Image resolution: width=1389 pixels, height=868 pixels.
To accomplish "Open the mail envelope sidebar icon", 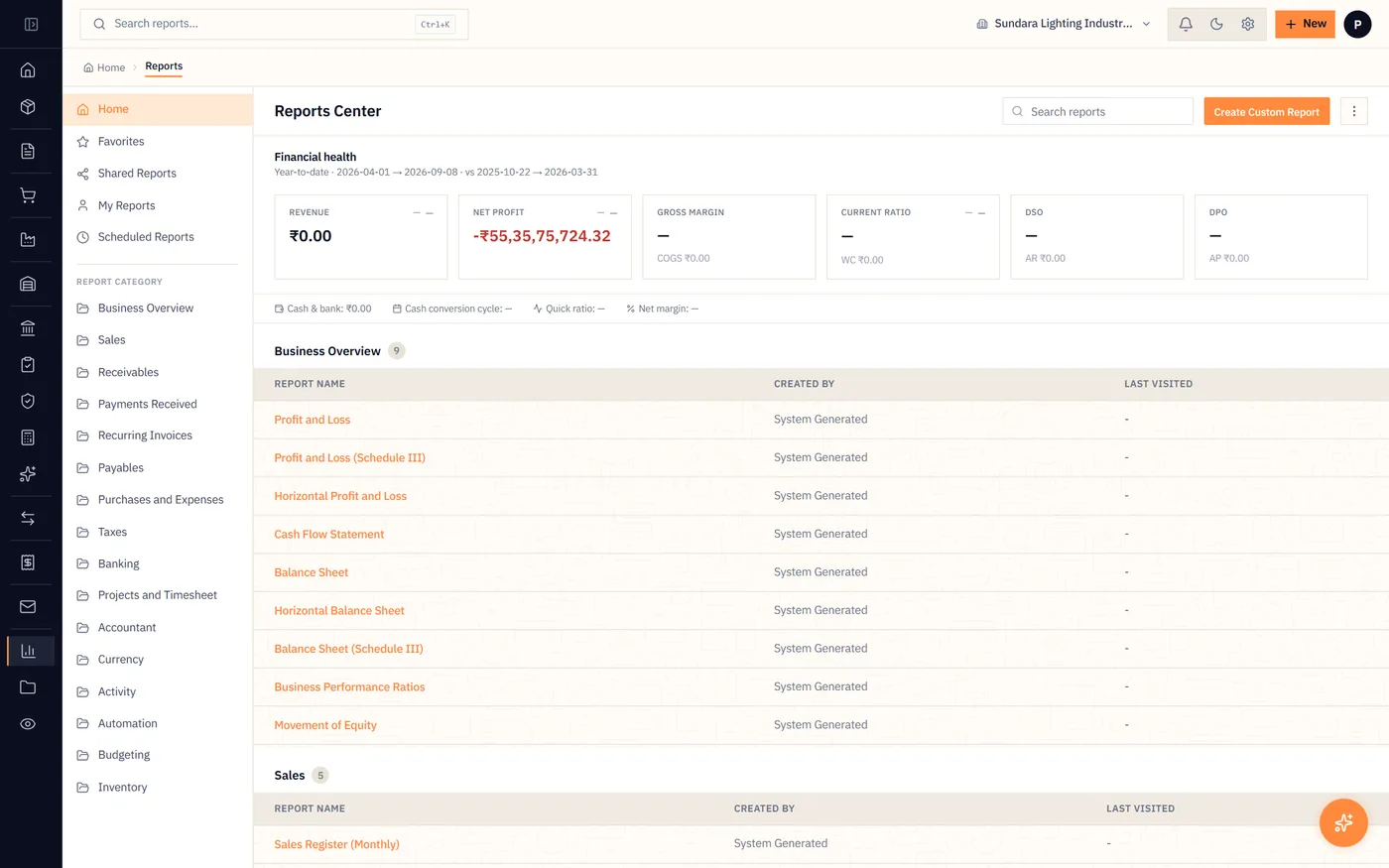I will (28, 606).
